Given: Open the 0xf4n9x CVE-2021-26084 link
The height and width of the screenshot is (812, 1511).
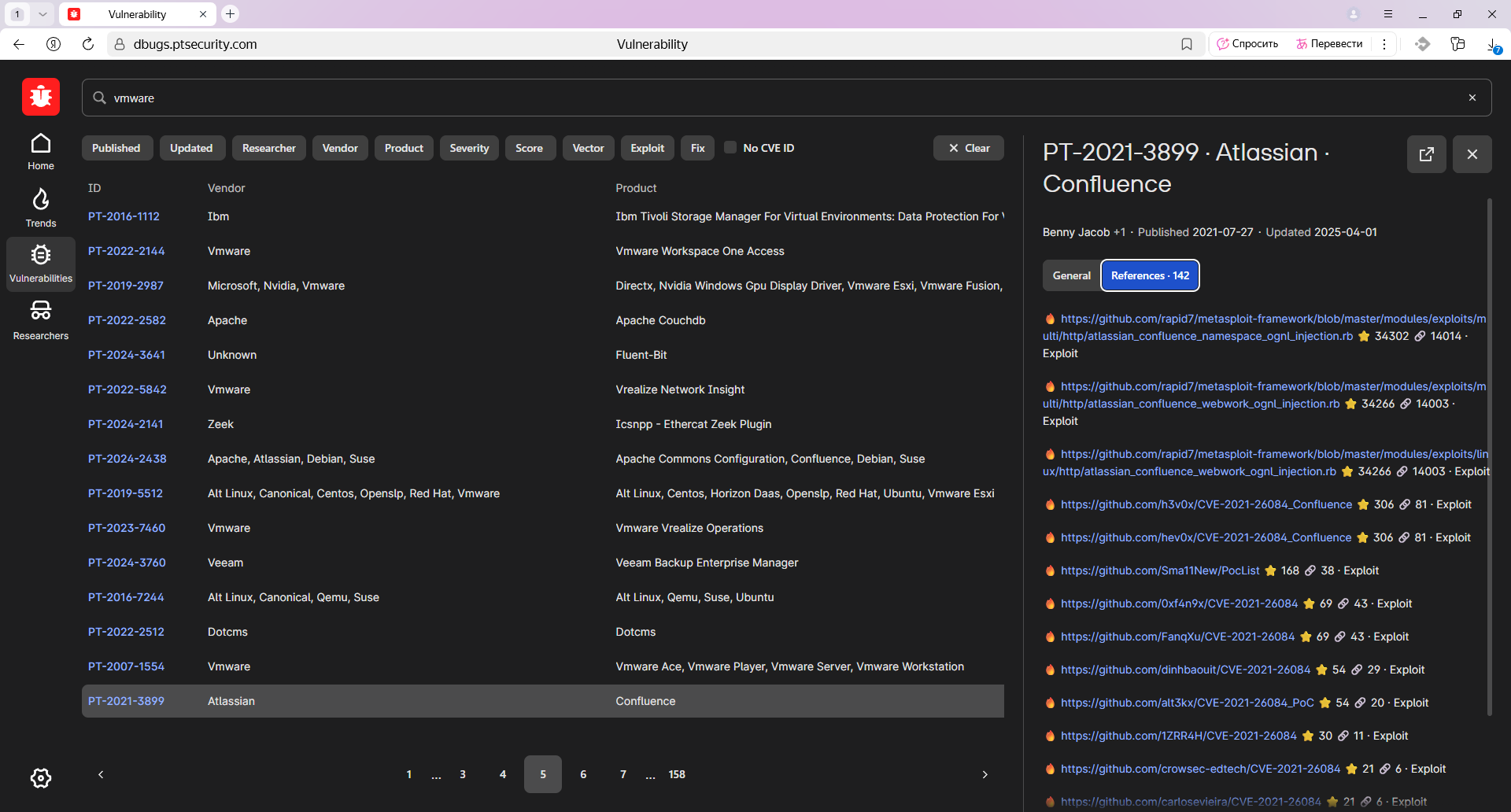Looking at the screenshot, I should pos(1179,603).
